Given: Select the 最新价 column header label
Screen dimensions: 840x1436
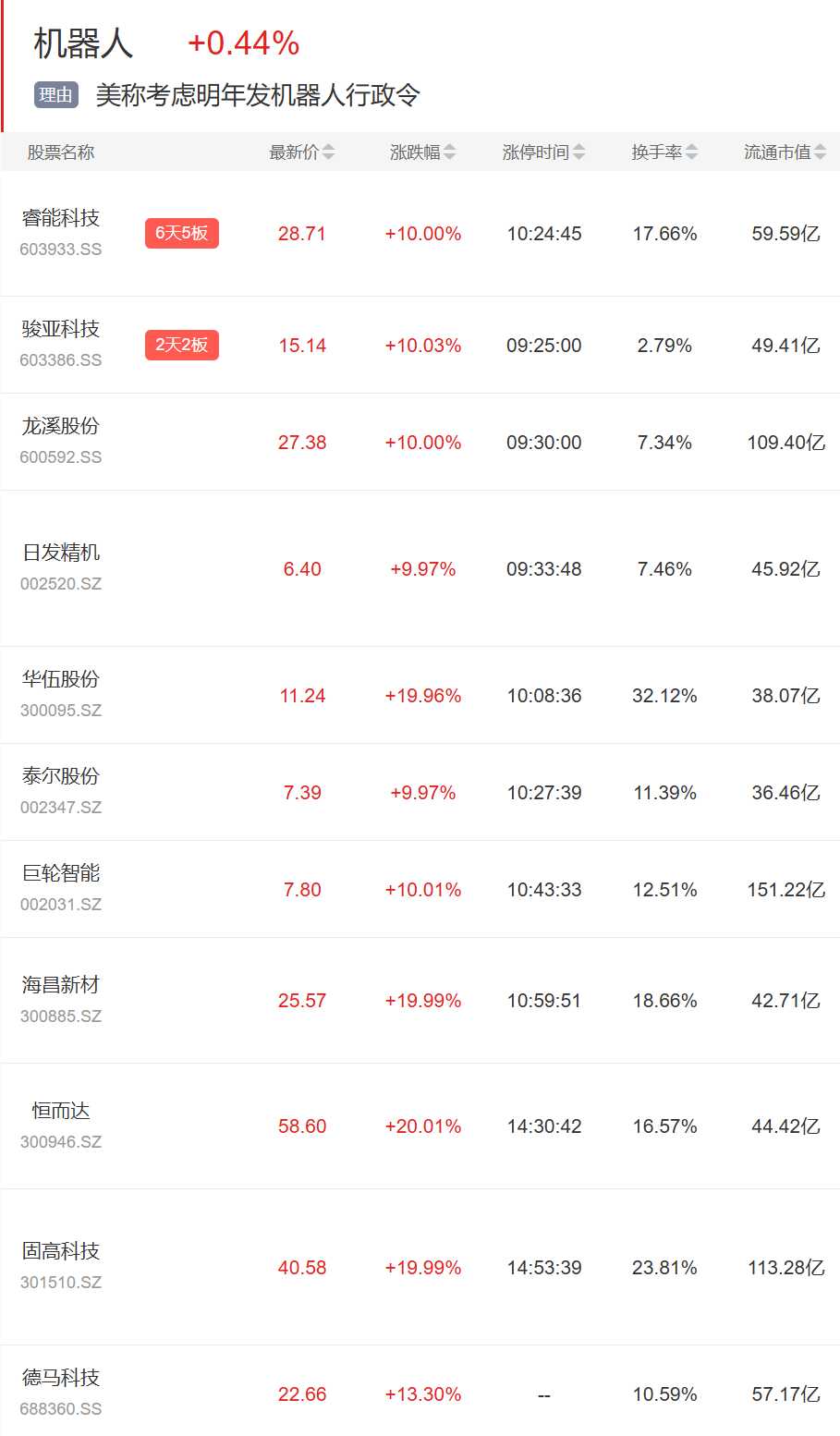Looking at the screenshot, I should click(x=294, y=152).
